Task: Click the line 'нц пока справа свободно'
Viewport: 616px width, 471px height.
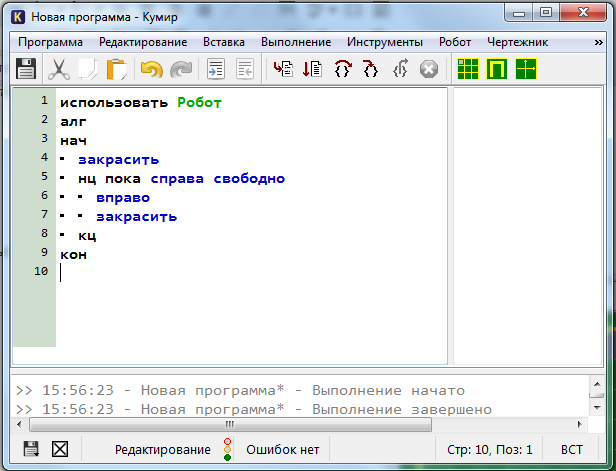Action: (182, 179)
